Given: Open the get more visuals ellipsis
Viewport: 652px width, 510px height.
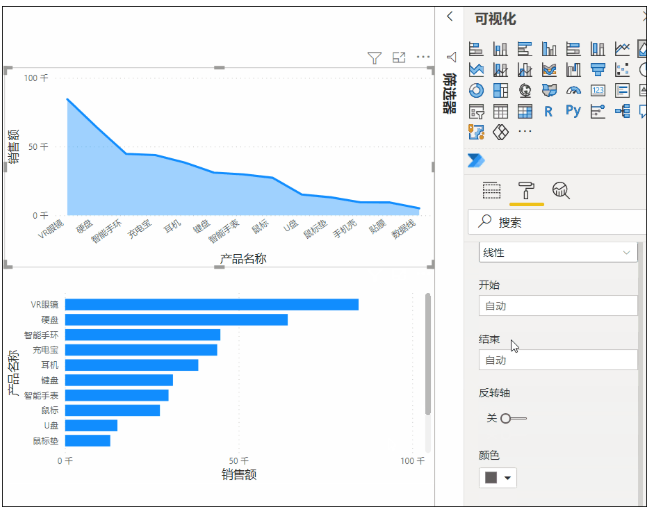Looking at the screenshot, I should pyautogui.click(x=525, y=131).
